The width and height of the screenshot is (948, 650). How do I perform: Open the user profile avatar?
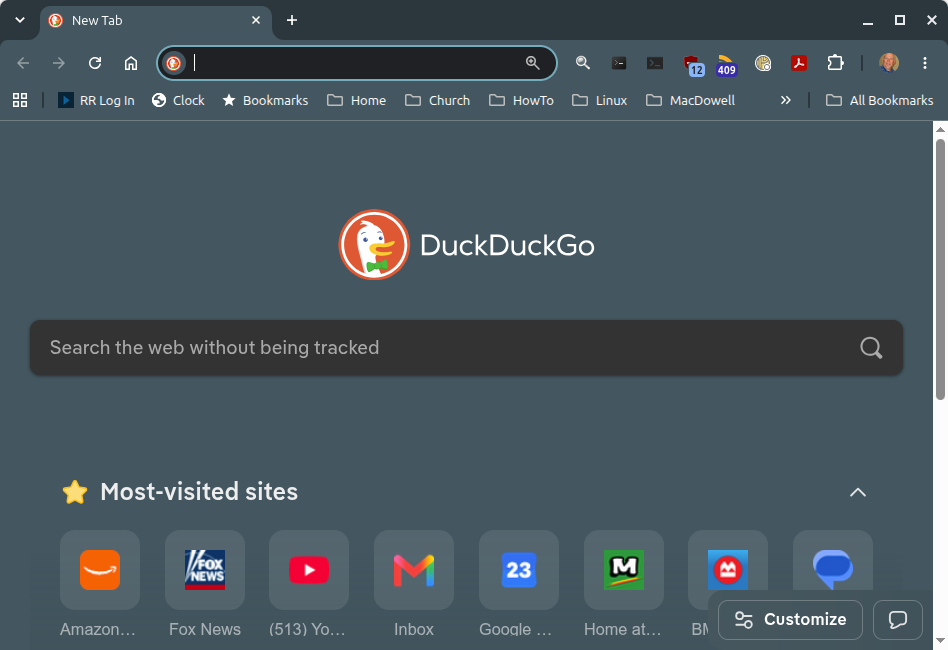[x=889, y=63]
